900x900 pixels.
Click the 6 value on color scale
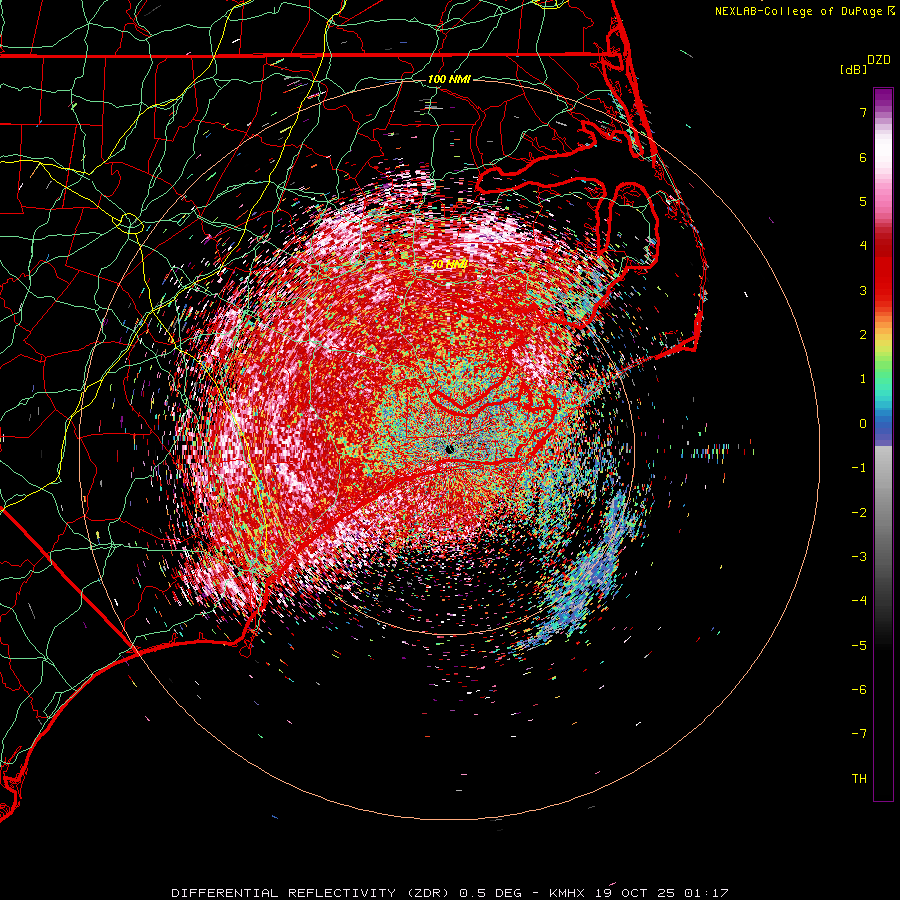[863, 157]
